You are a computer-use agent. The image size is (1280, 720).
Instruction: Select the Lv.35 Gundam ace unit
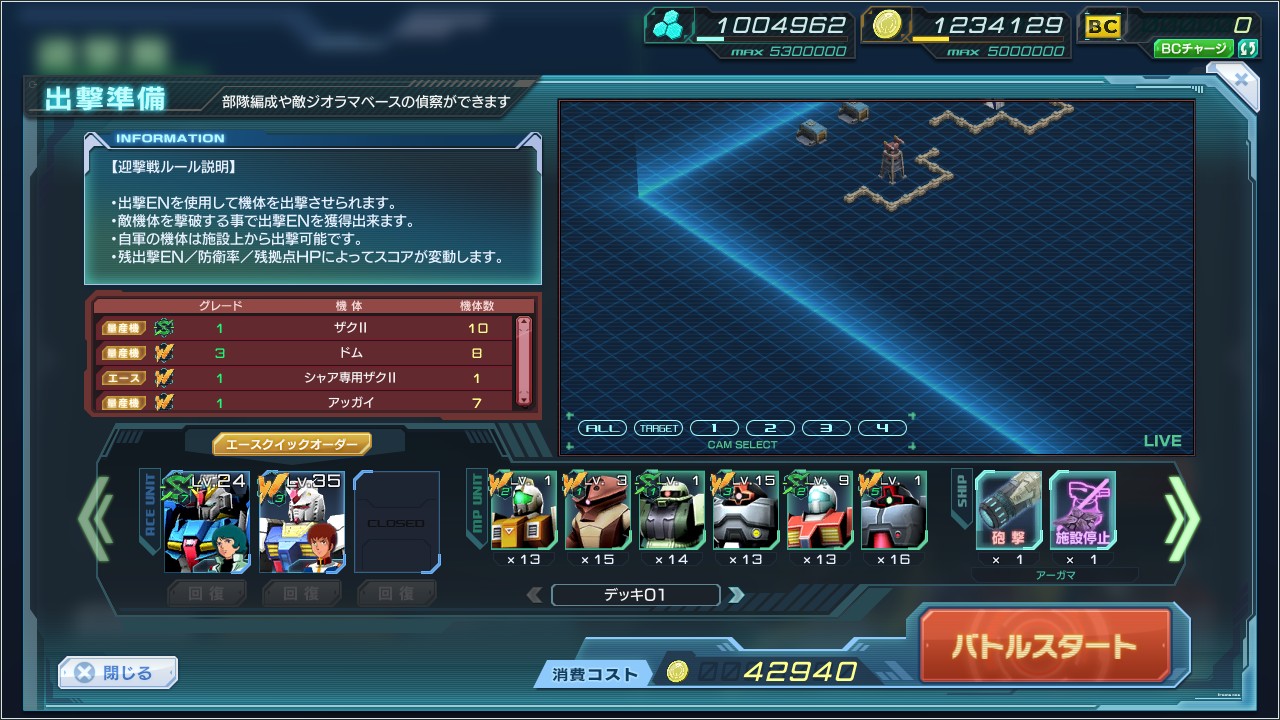coord(301,522)
